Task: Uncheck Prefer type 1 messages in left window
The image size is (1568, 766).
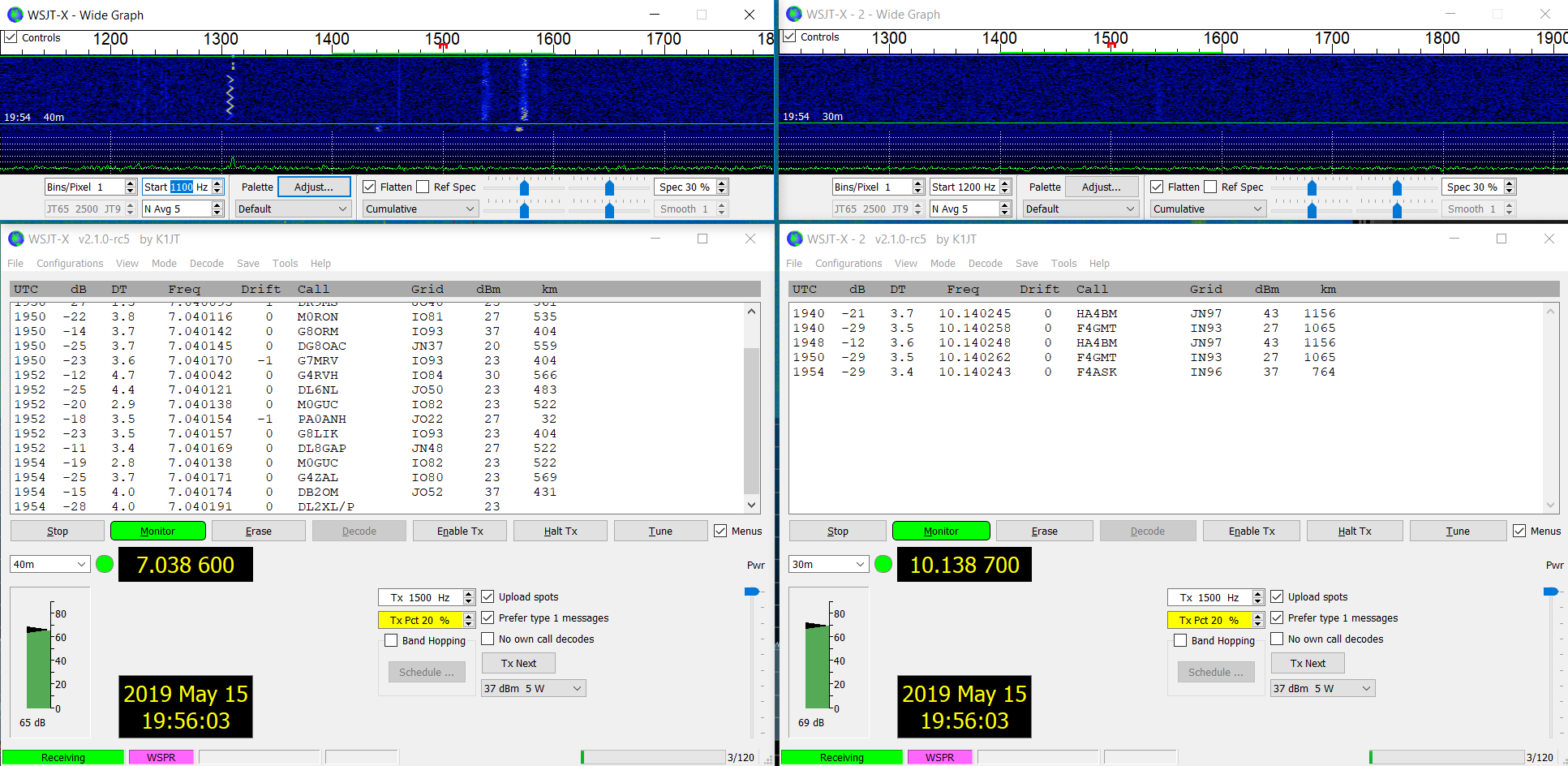Action: [488, 618]
